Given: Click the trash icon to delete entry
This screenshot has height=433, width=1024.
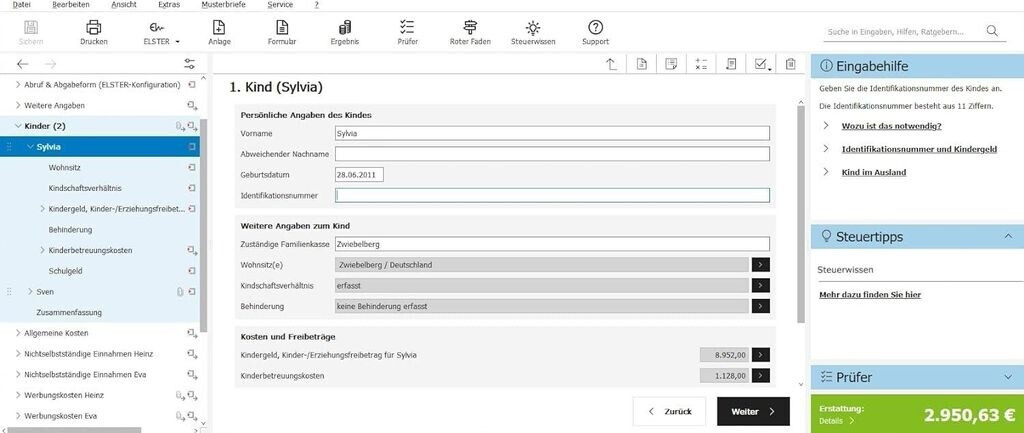Looking at the screenshot, I should click(790, 65).
